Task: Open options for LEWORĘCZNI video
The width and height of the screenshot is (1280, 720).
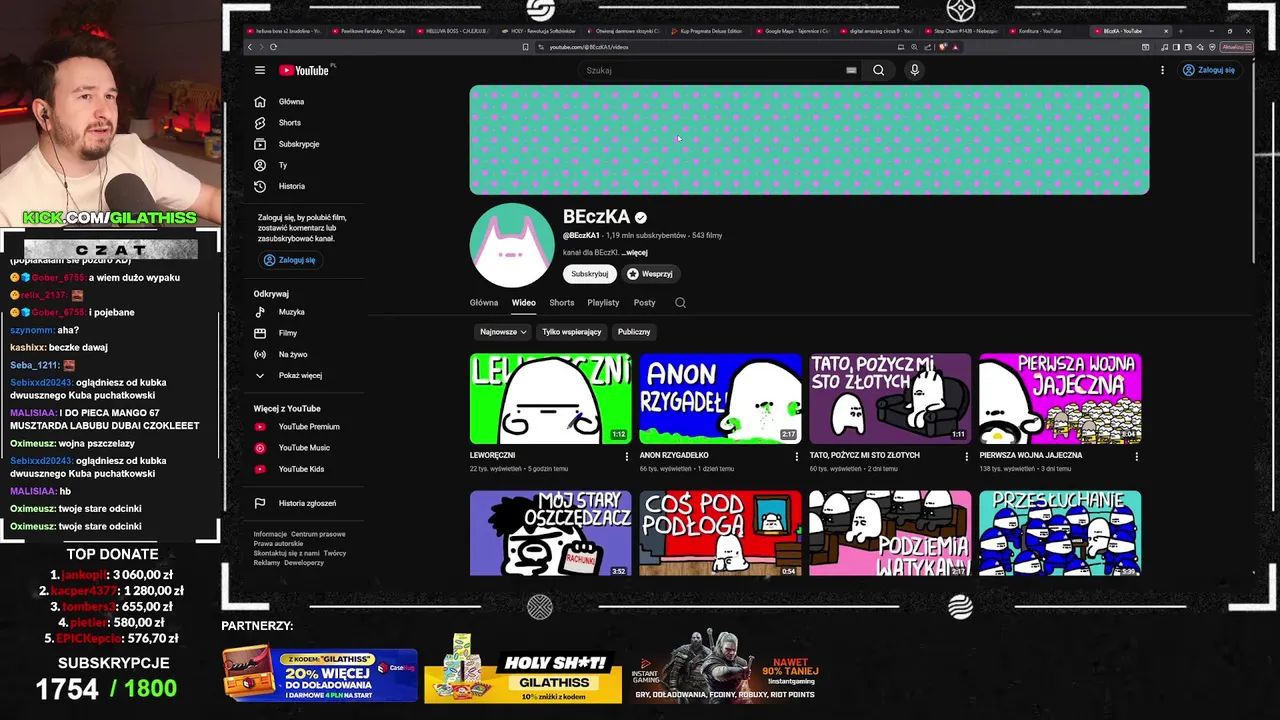Action: [x=627, y=456]
